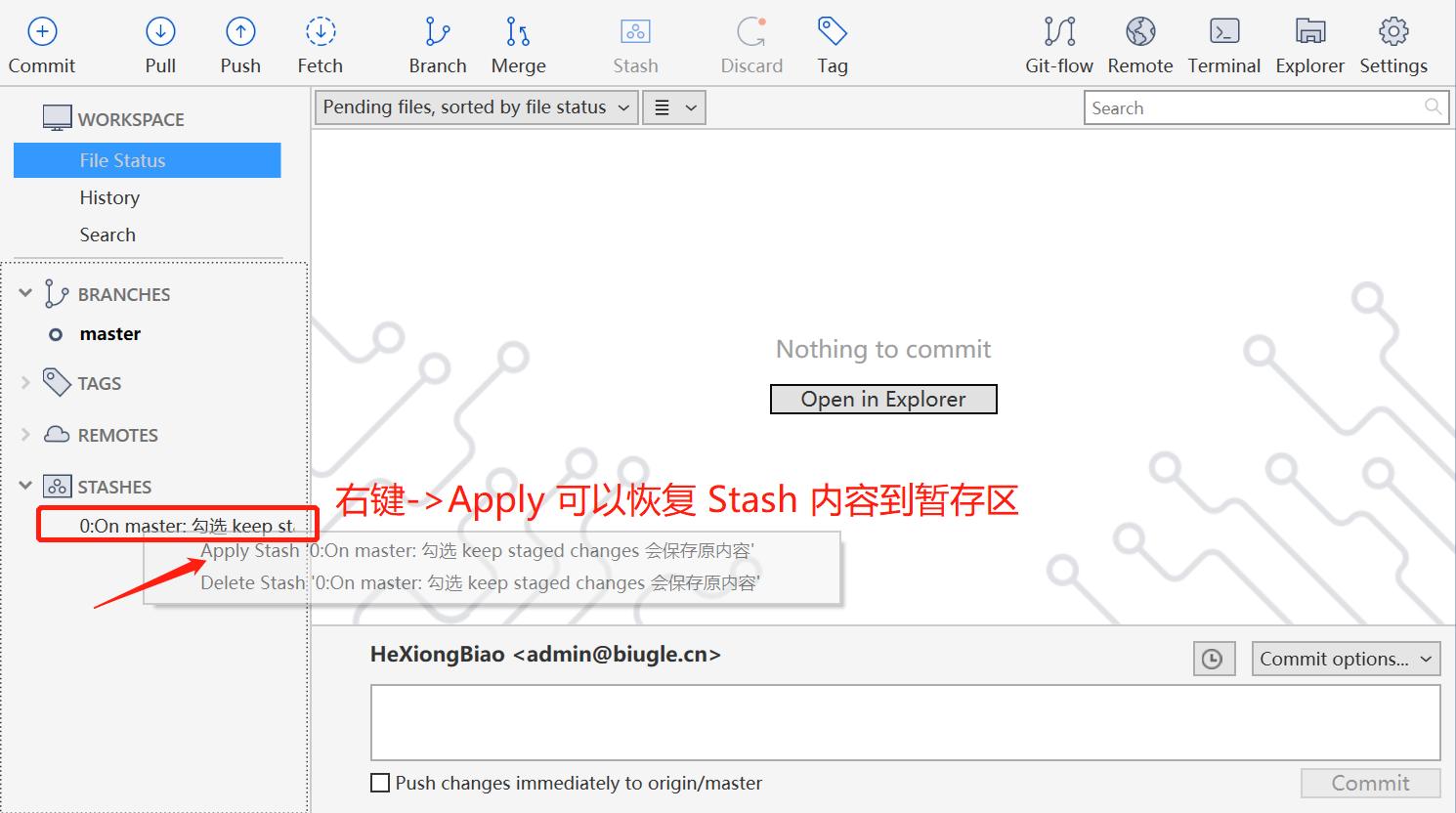This screenshot has width=1456, height=813.
Task: Pull changes from the remote
Action: tap(159, 43)
